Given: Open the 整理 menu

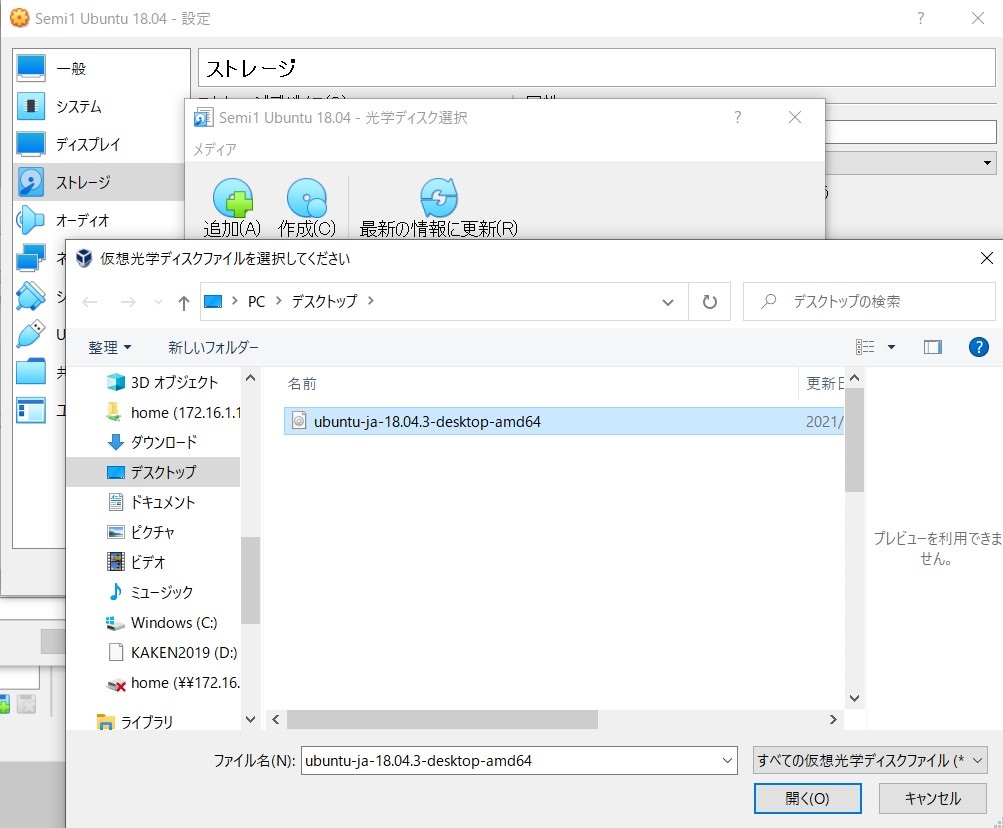Looking at the screenshot, I should coord(109,347).
